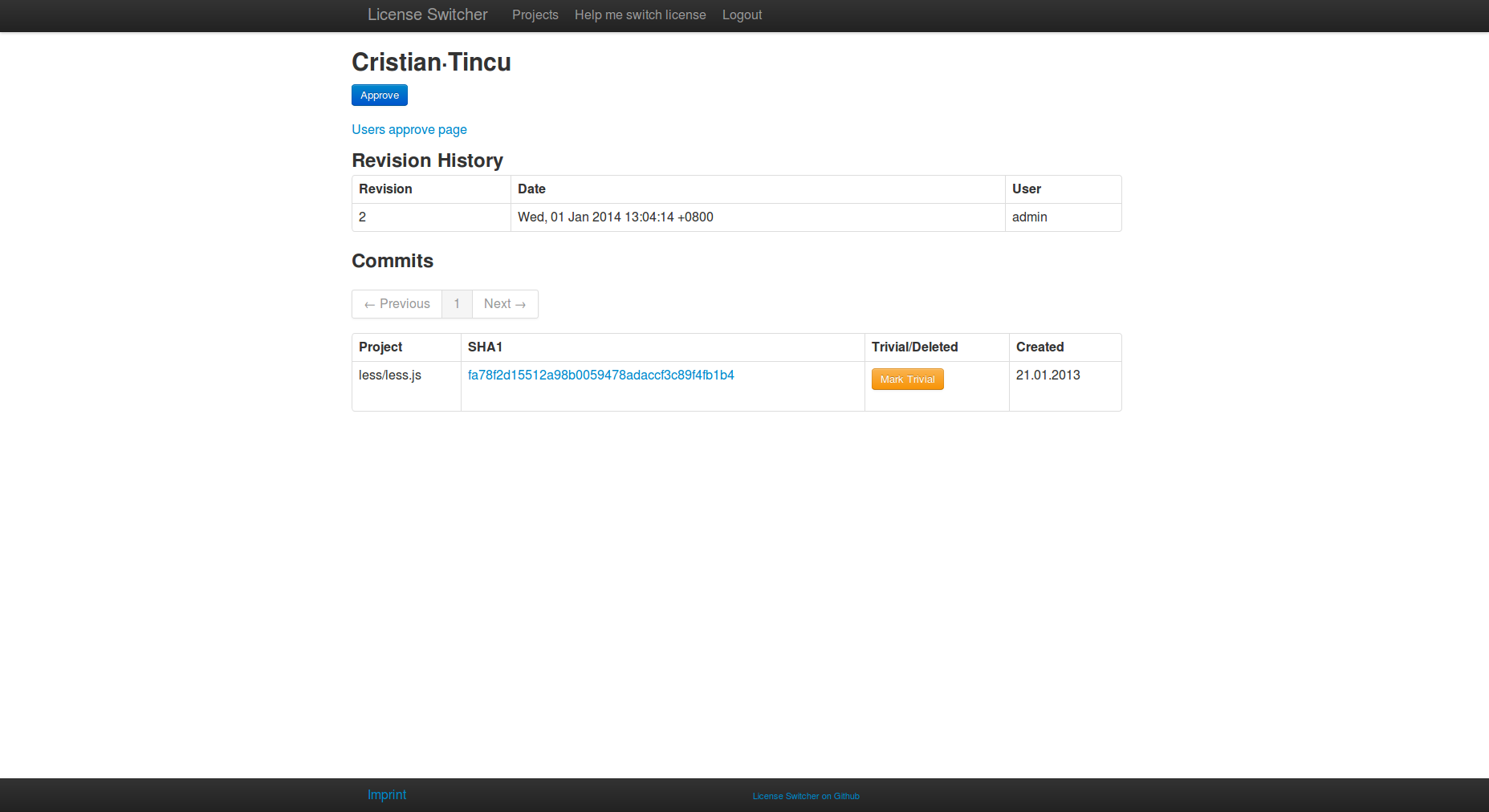This screenshot has height=812, width=1489.
Task: Open the License Switcher home brand link
Action: [427, 14]
